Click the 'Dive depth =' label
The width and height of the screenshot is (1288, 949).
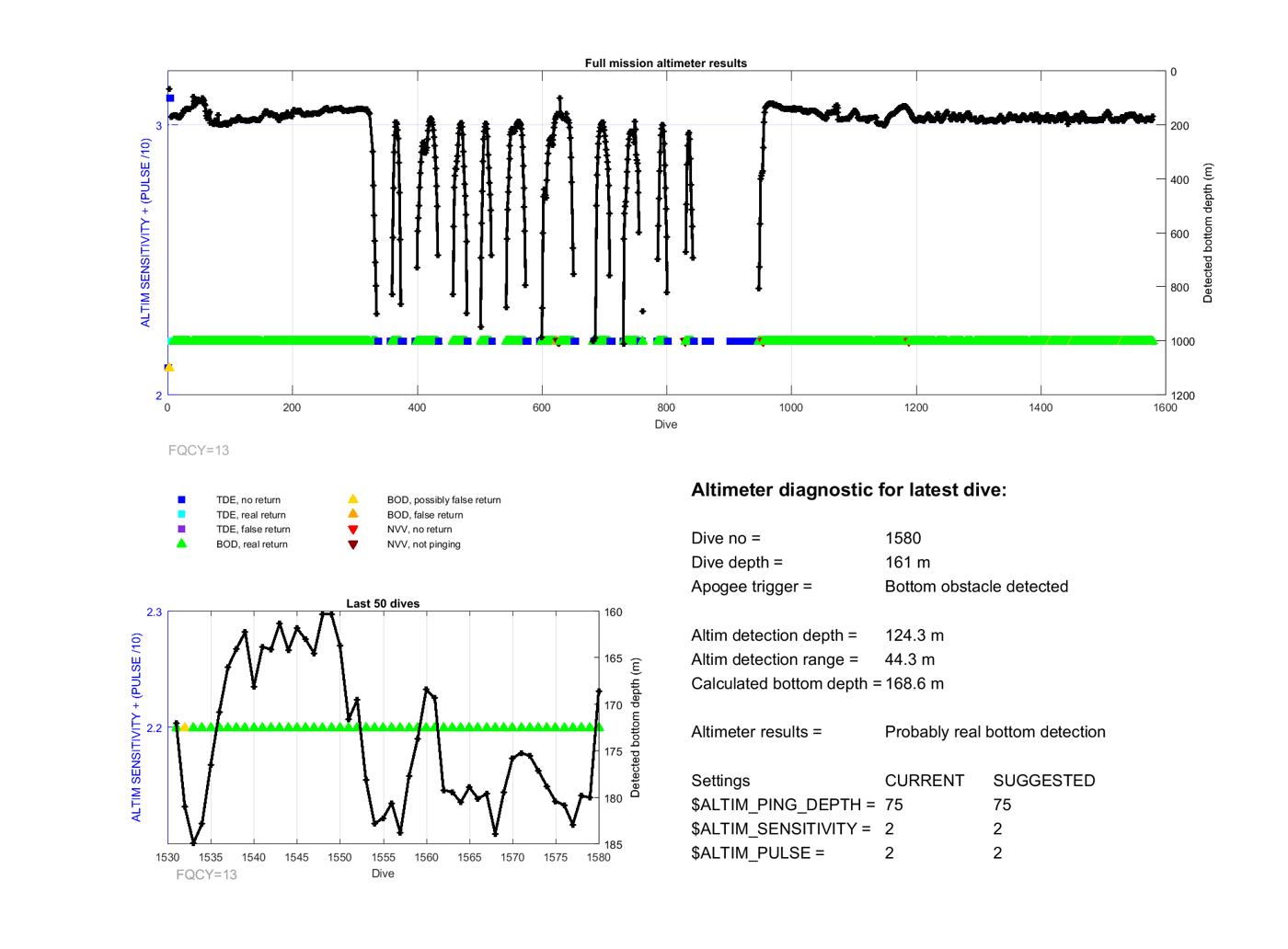pyautogui.click(x=737, y=563)
